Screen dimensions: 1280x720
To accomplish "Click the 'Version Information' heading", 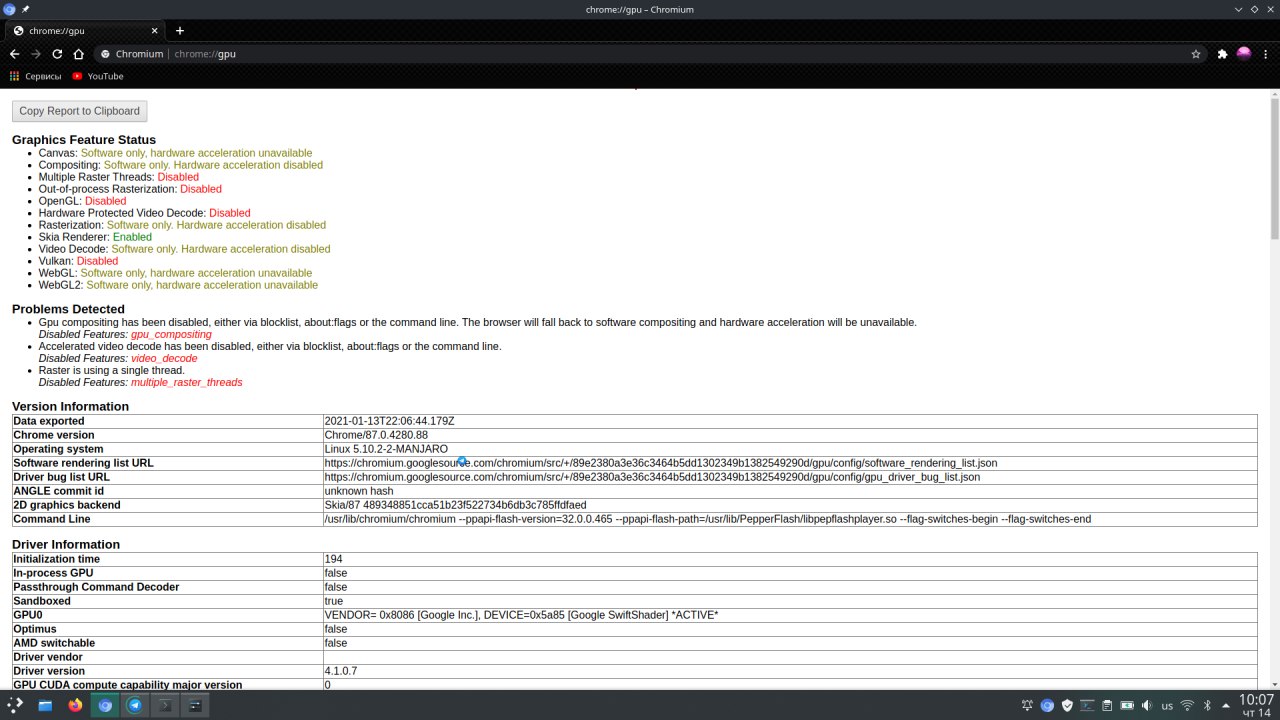I will coord(70,406).
